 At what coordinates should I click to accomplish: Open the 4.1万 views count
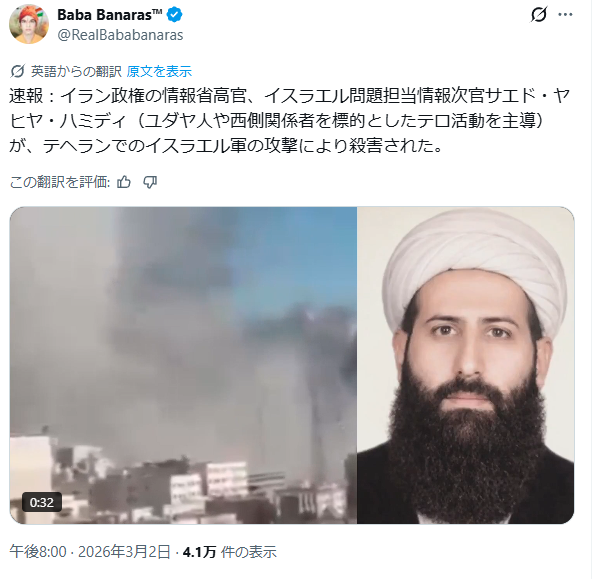point(199,552)
